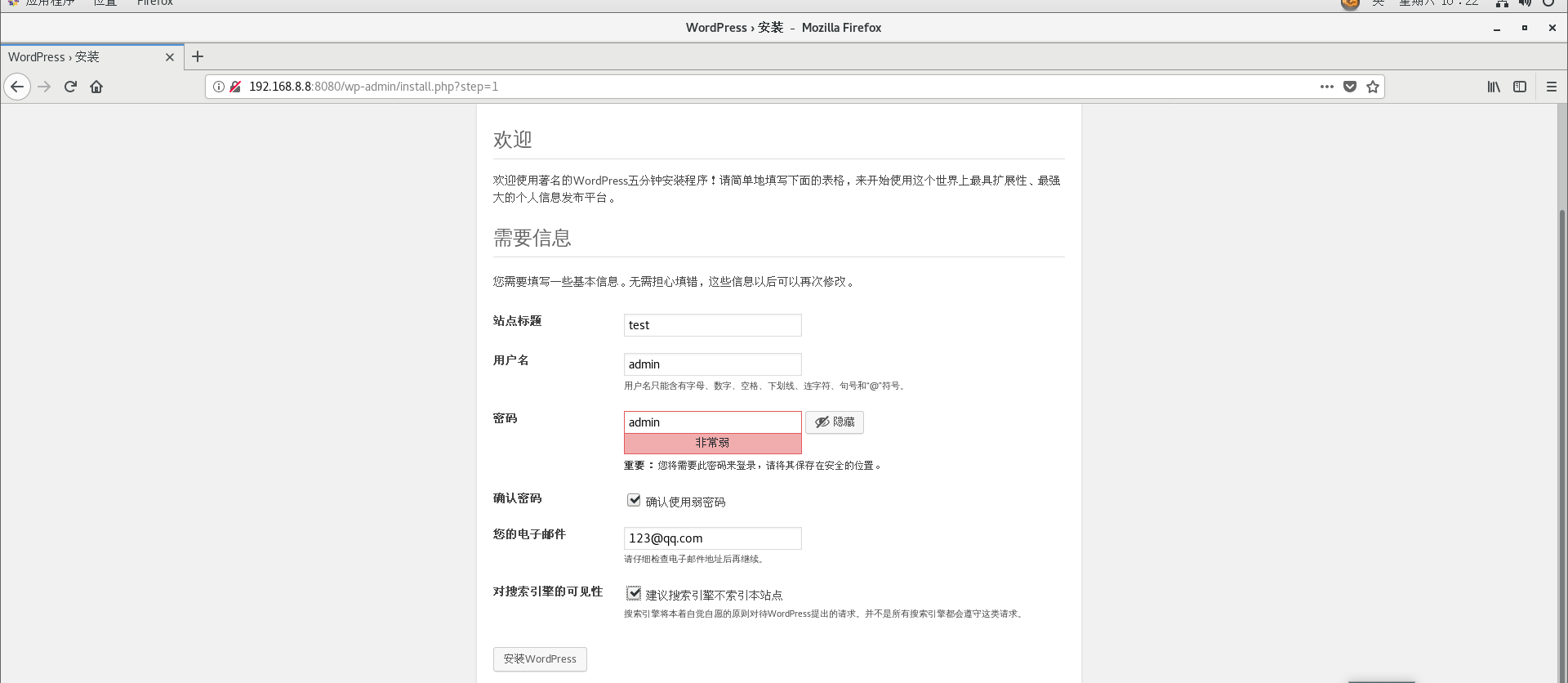Click the power icon in top panel
This screenshot has width=1568, height=683.
[1548, 3]
